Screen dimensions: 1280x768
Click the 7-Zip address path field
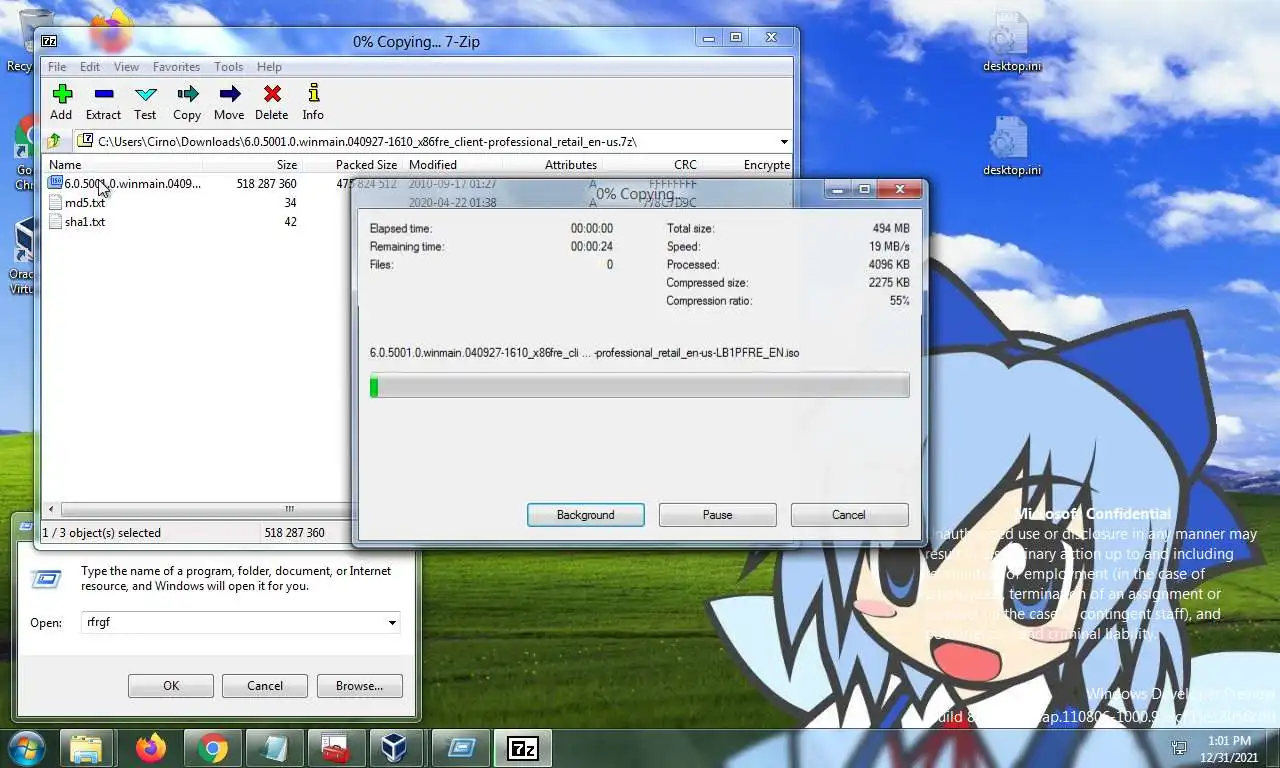[x=433, y=141]
